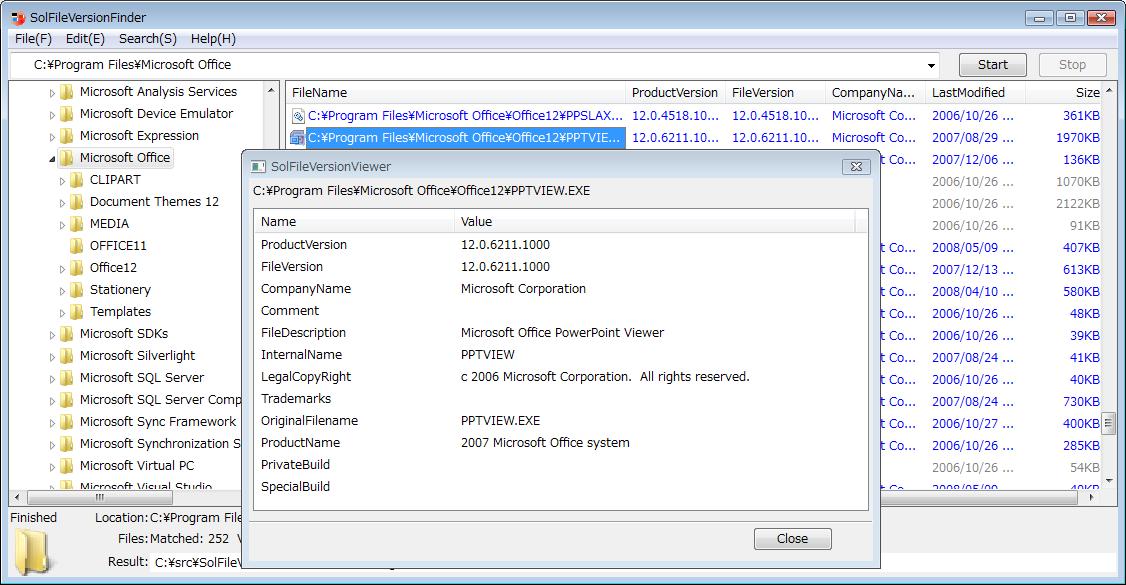This screenshot has height=585, width=1126.
Task: Click the Stationery folder icon
Action: [x=77, y=290]
